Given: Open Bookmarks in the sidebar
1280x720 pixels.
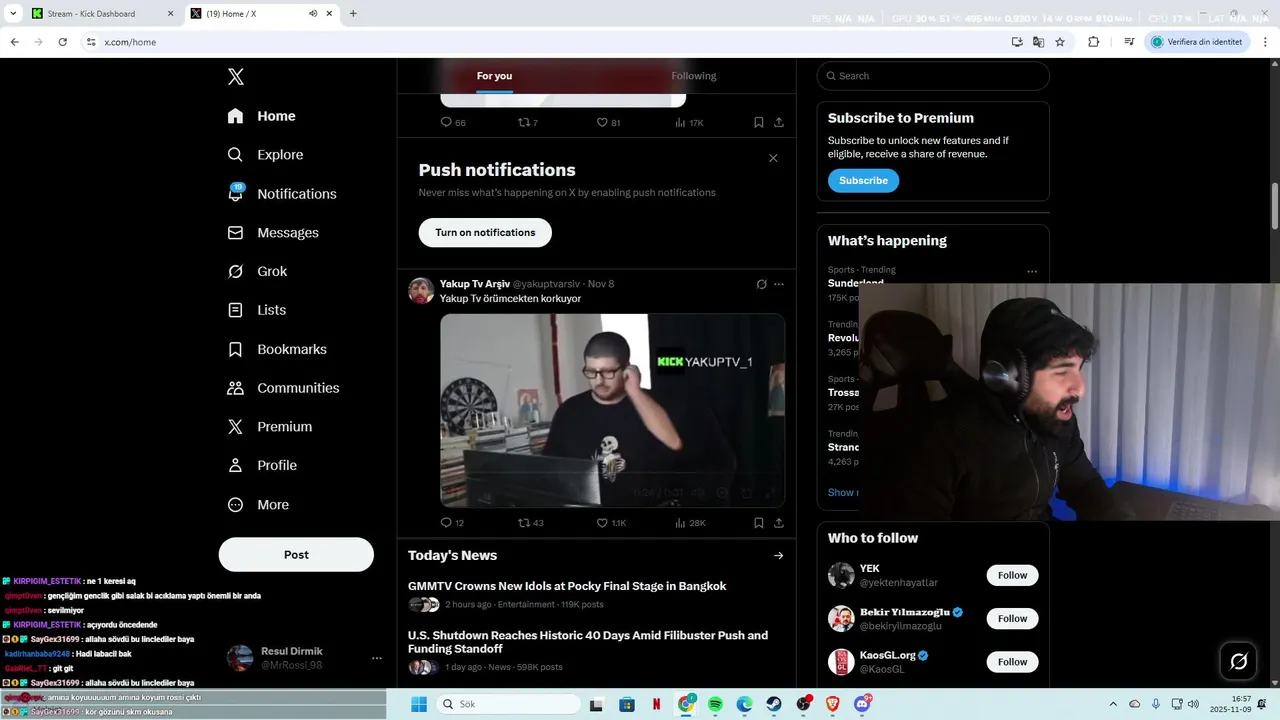Looking at the screenshot, I should [278, 349].
